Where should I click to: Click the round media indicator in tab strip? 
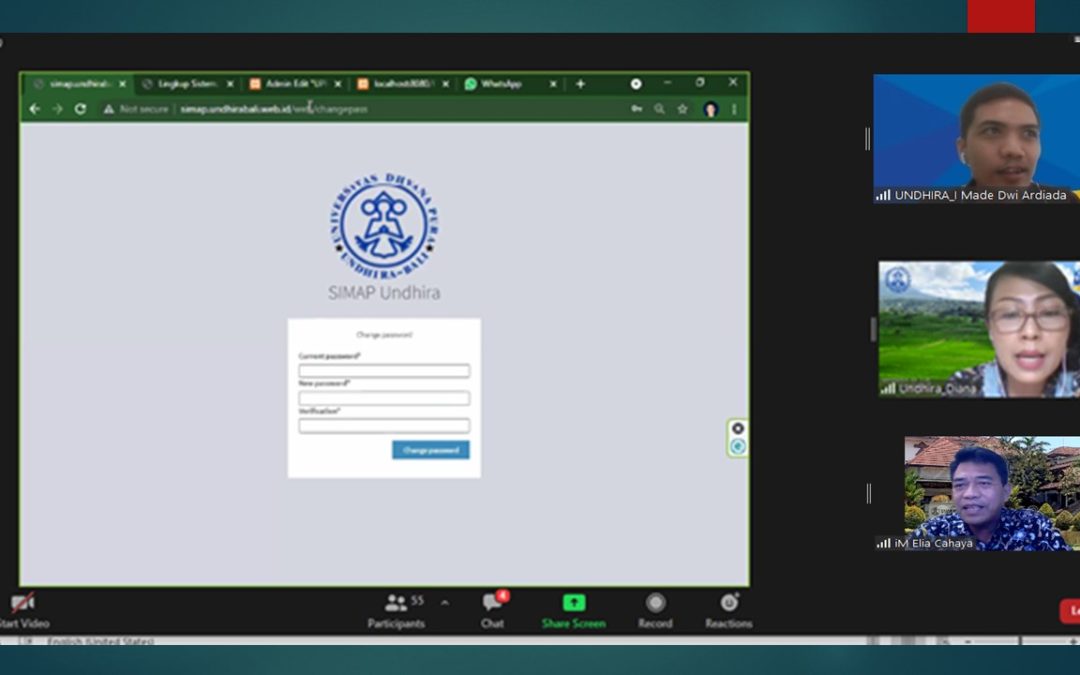[x=636, y=84]
